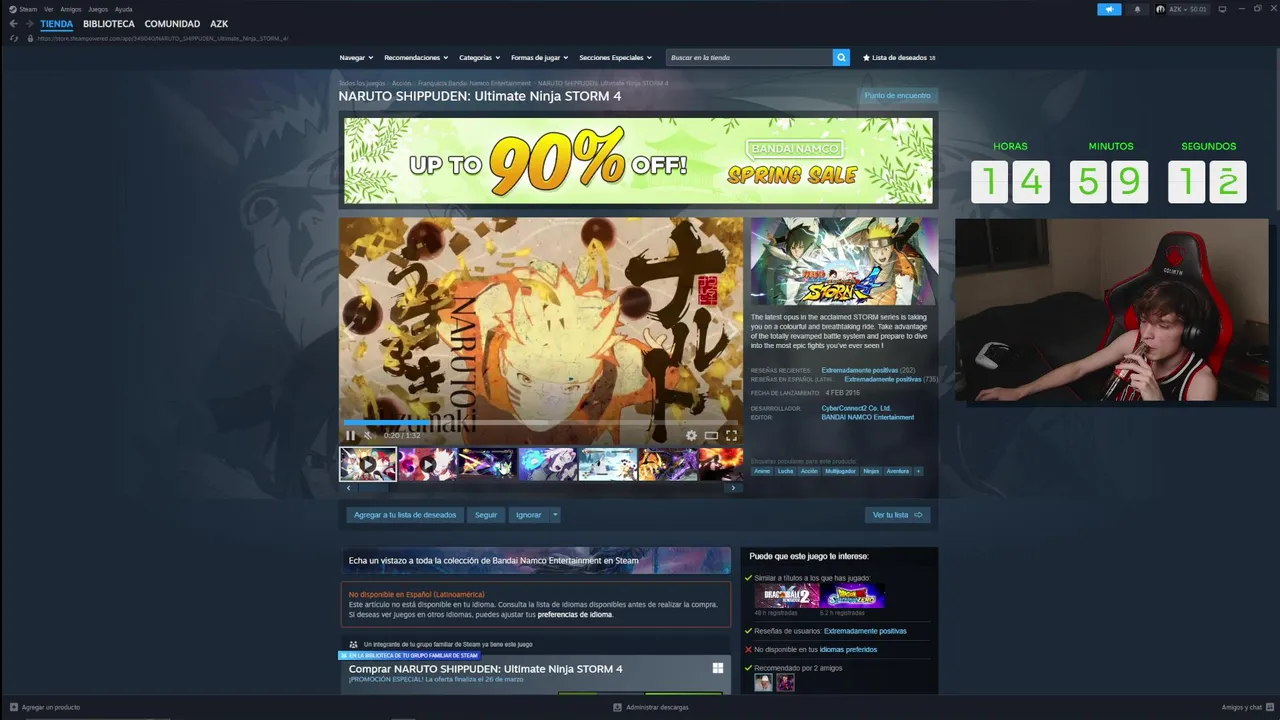Expand the Navegar dropdown
Screen dimensions: 1280x720
pos(356,58)
